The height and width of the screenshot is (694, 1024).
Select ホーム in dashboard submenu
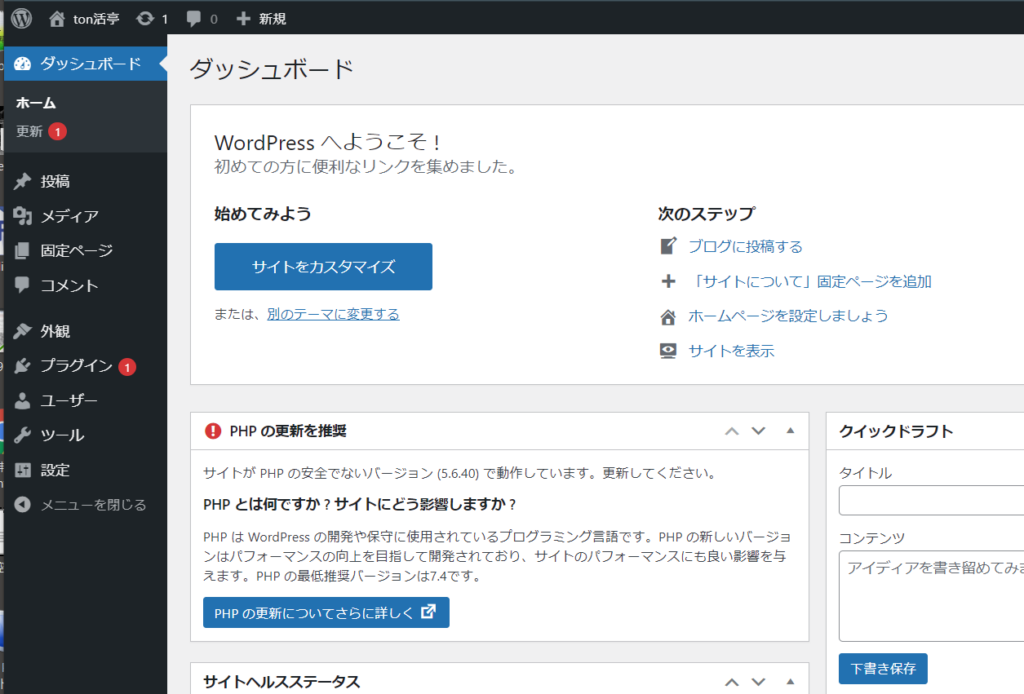[36, 103]
